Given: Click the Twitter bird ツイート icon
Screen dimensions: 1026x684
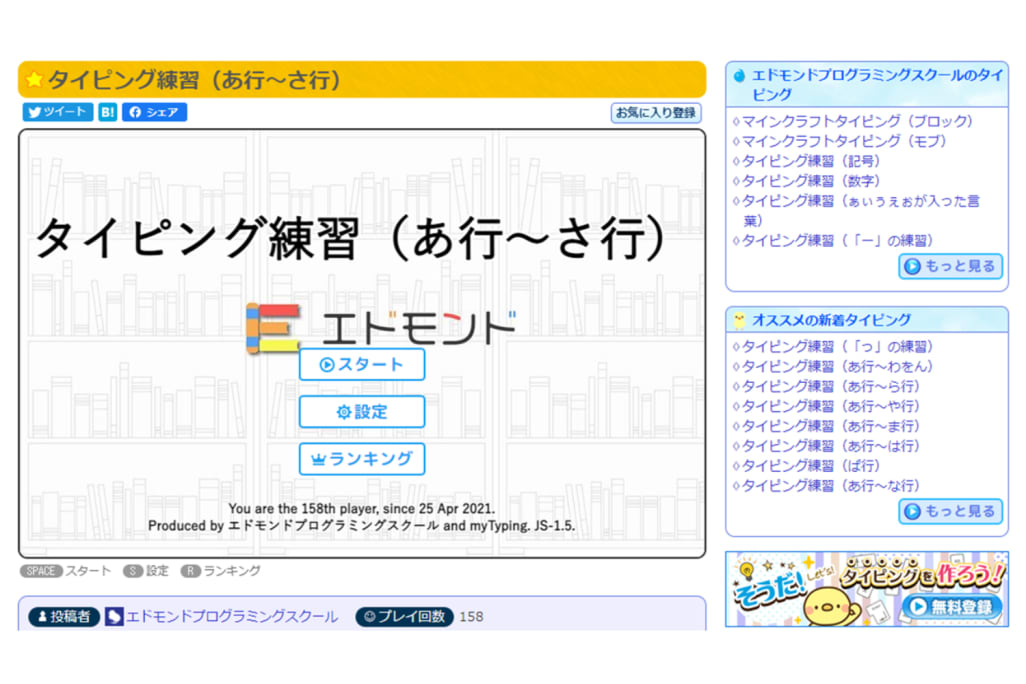Looking at the screenshot, I should [36, 112].
